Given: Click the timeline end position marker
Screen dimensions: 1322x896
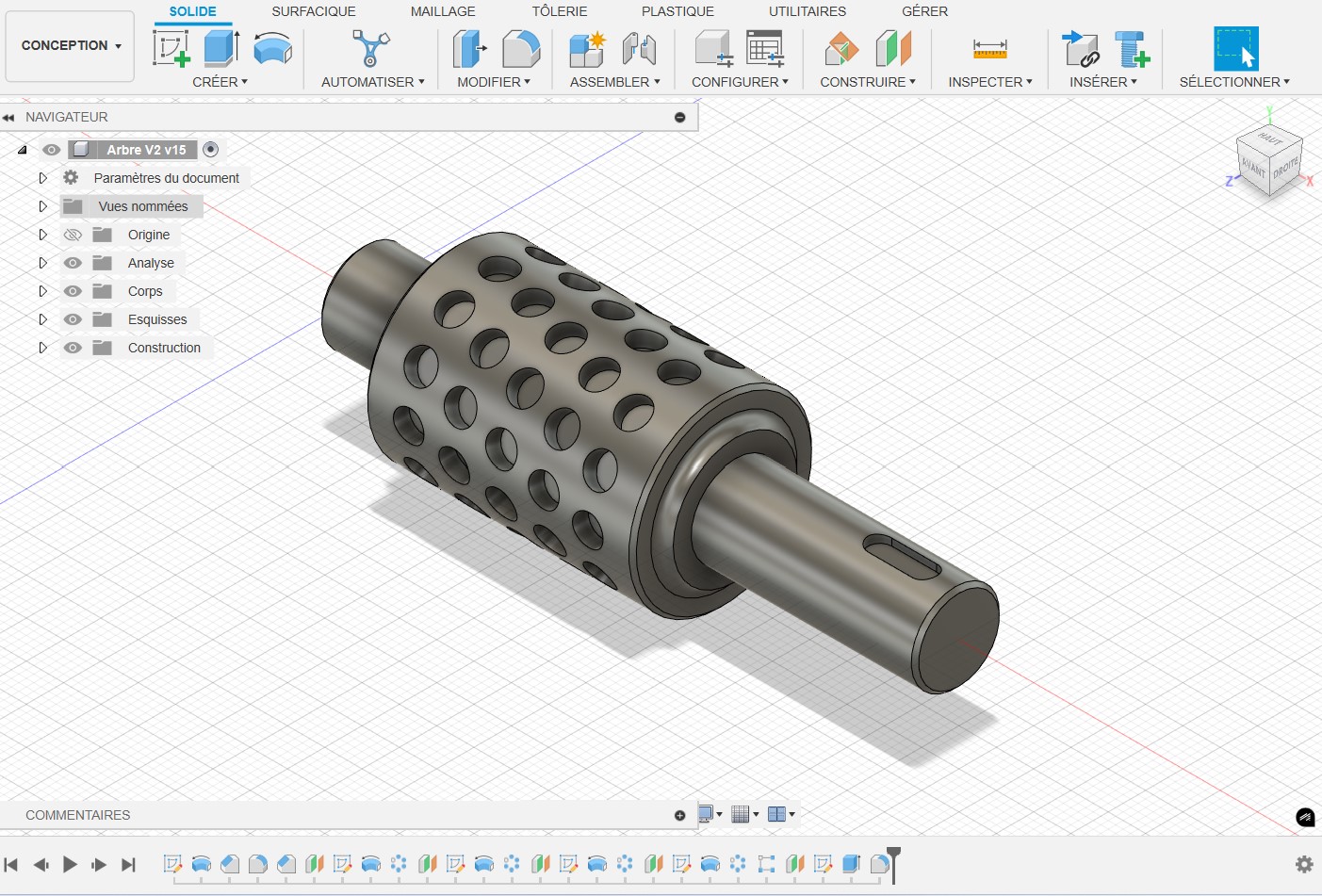Looking at the screenshot, I should tap(893, 855).
